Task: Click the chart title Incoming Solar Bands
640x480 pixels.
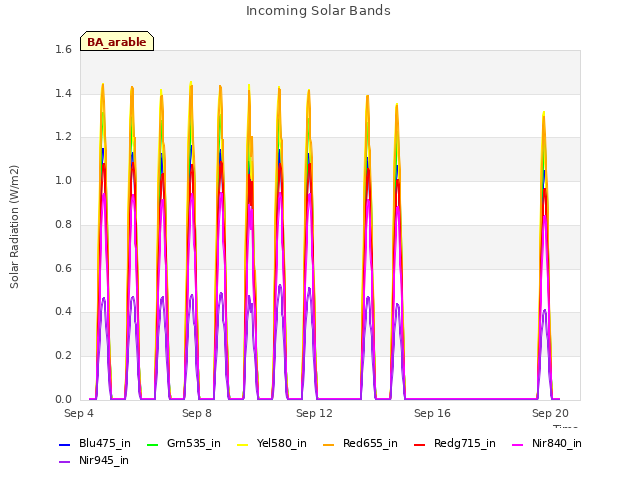Action: point(318,11)
